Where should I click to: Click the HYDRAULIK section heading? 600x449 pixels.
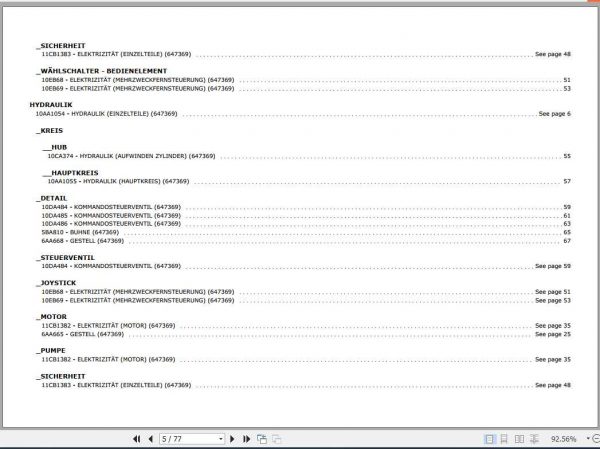[51, 105]
